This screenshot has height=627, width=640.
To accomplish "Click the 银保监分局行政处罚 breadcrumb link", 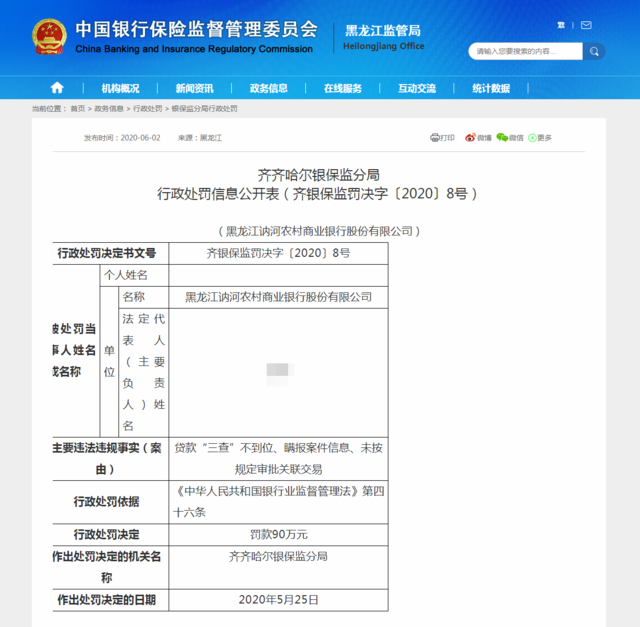I will [x=205, y=108].
